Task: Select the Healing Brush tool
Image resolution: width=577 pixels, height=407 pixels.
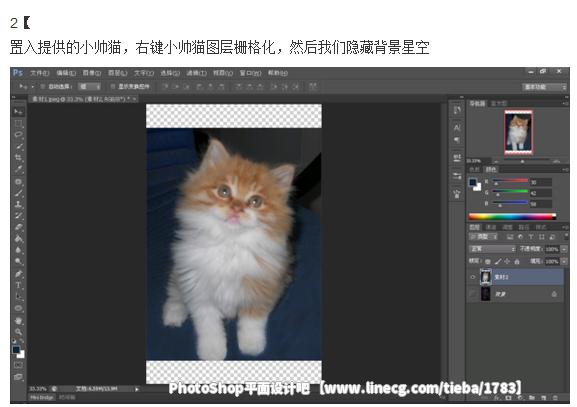Action: tap(18, 181)
